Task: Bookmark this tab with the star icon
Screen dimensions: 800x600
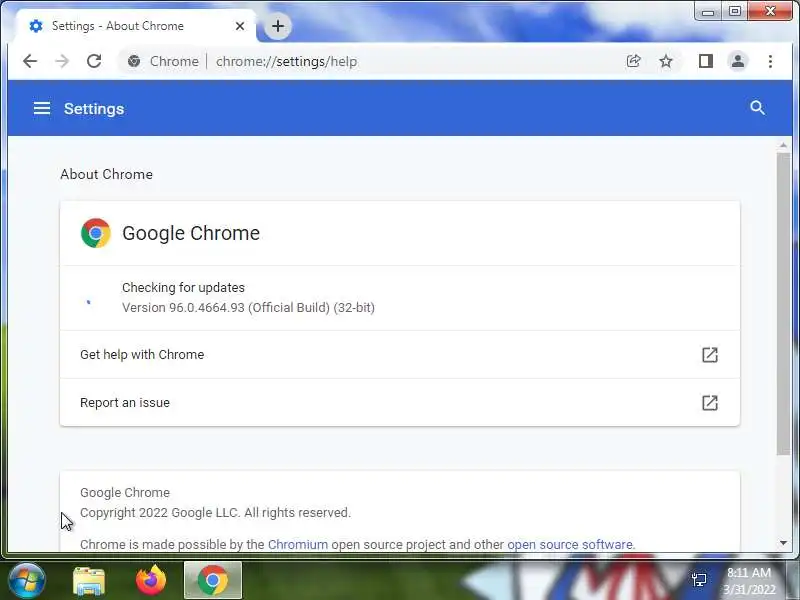Action: pos(666,61)
